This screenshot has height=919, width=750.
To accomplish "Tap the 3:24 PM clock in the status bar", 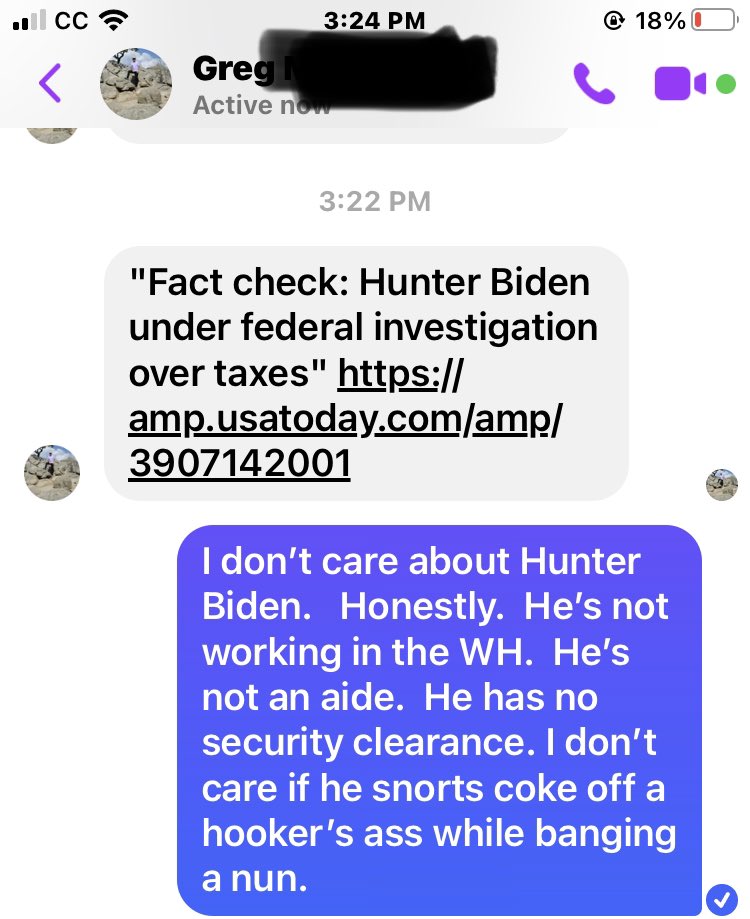I will click(x=374, y=21).
